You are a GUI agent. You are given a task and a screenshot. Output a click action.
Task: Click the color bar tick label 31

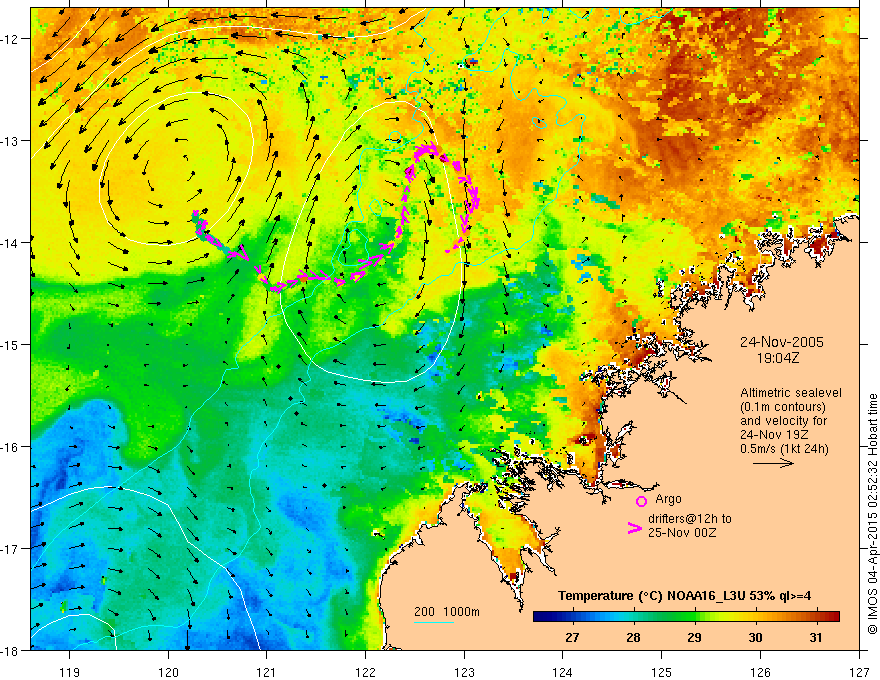[816, 637]
